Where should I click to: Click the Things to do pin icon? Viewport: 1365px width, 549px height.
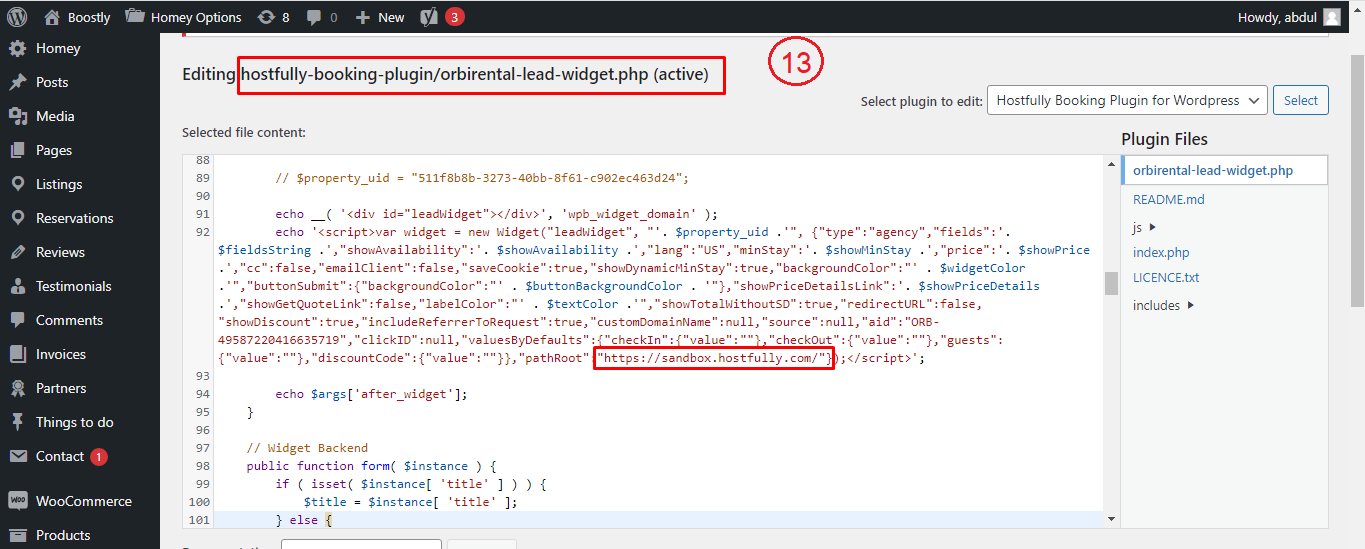pos(17,422)
